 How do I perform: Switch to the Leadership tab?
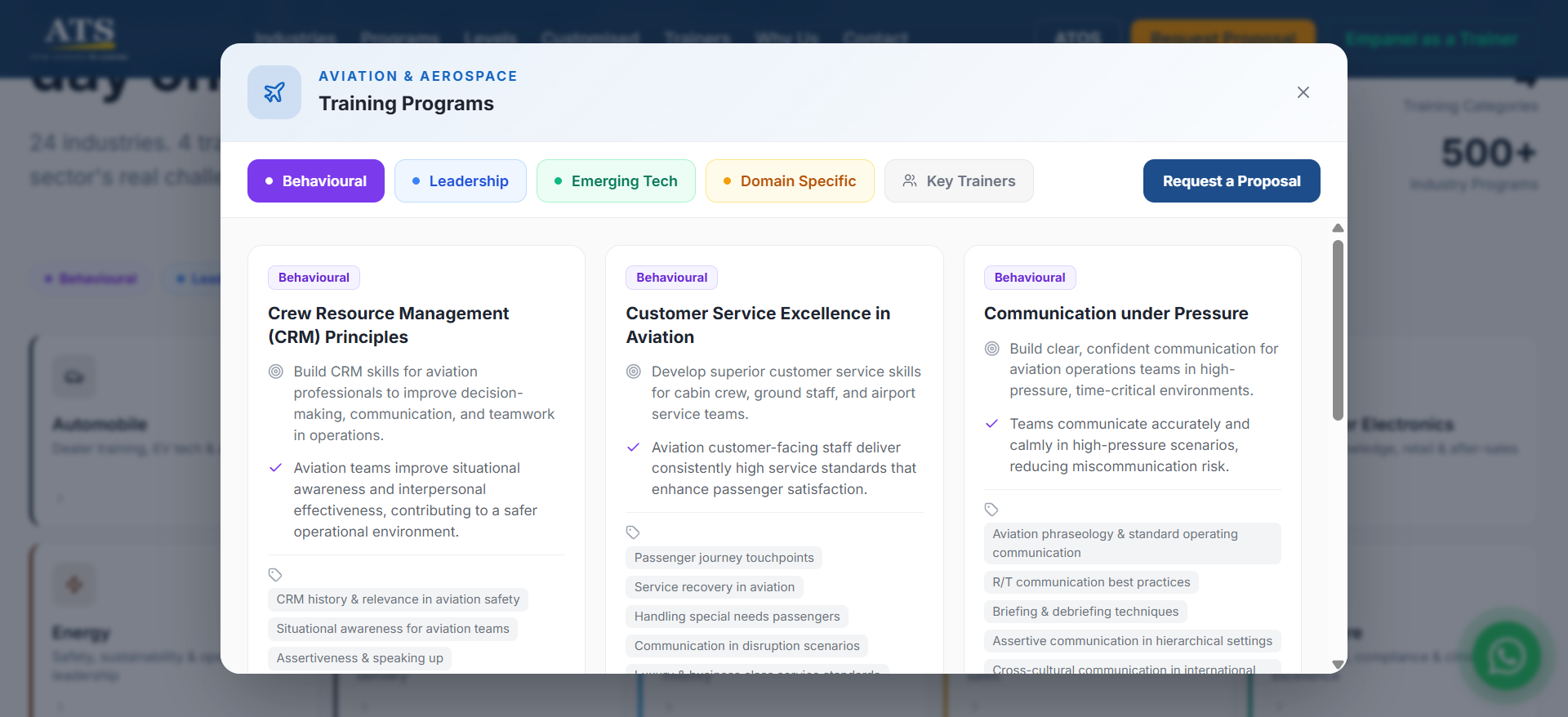461,180
